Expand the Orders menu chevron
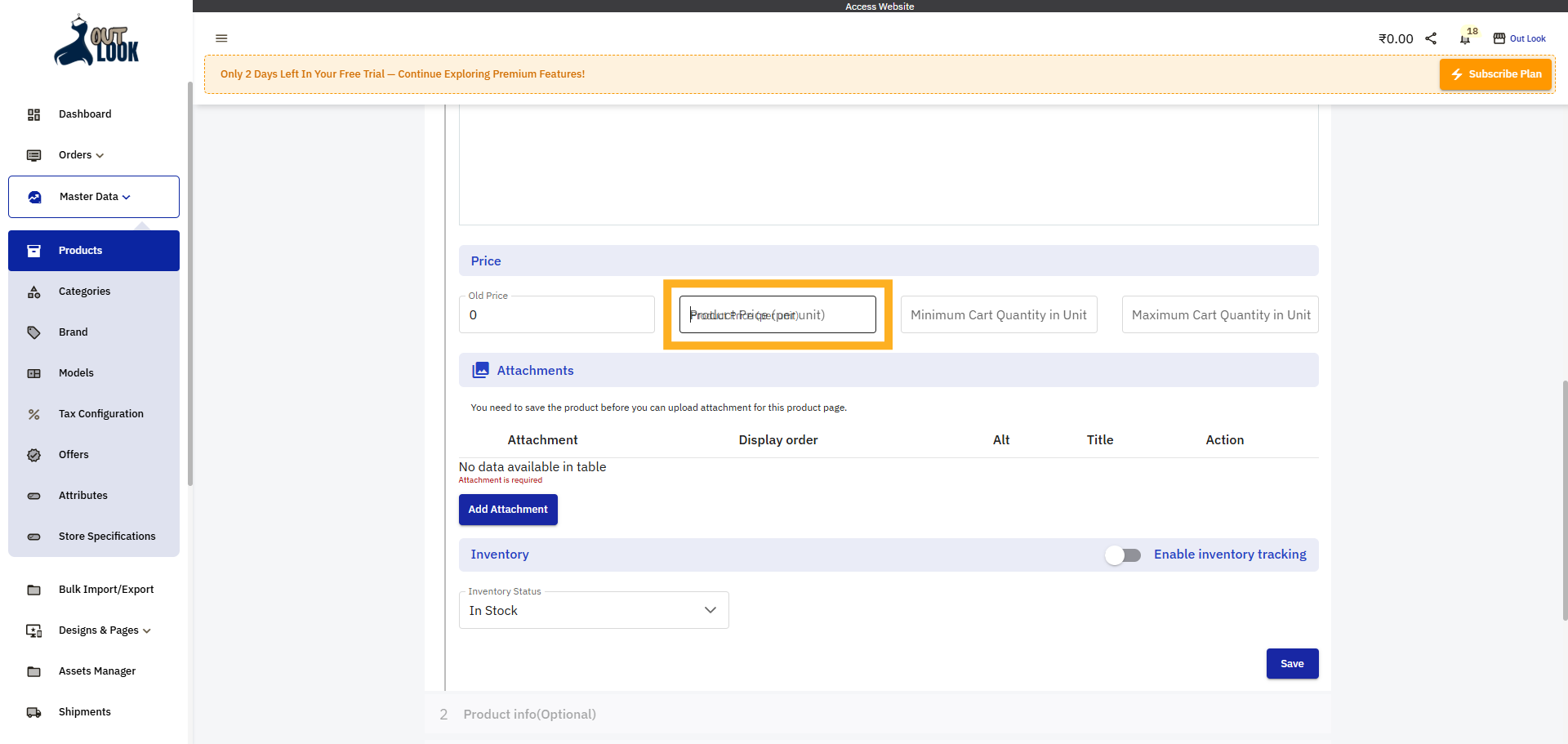Screen dimensions: 1568x744 click(100, 155)
